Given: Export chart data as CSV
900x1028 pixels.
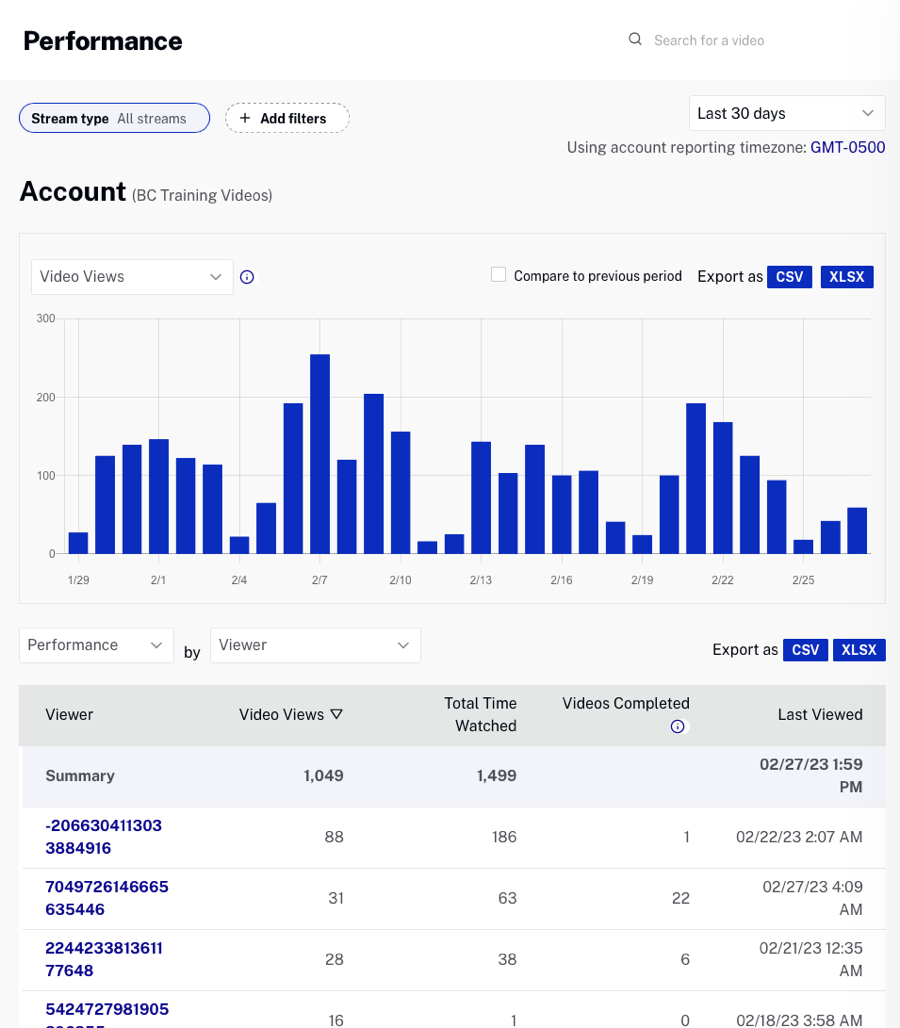Looking at the screenshot, I should [x=789, y=277].
